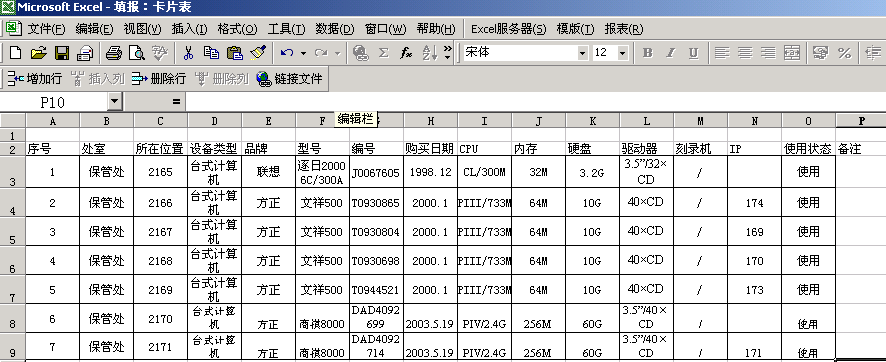This screenshot has height=362, width=886.
Task: Click the equals sign edit formula button
Action: tap(176, 102)
